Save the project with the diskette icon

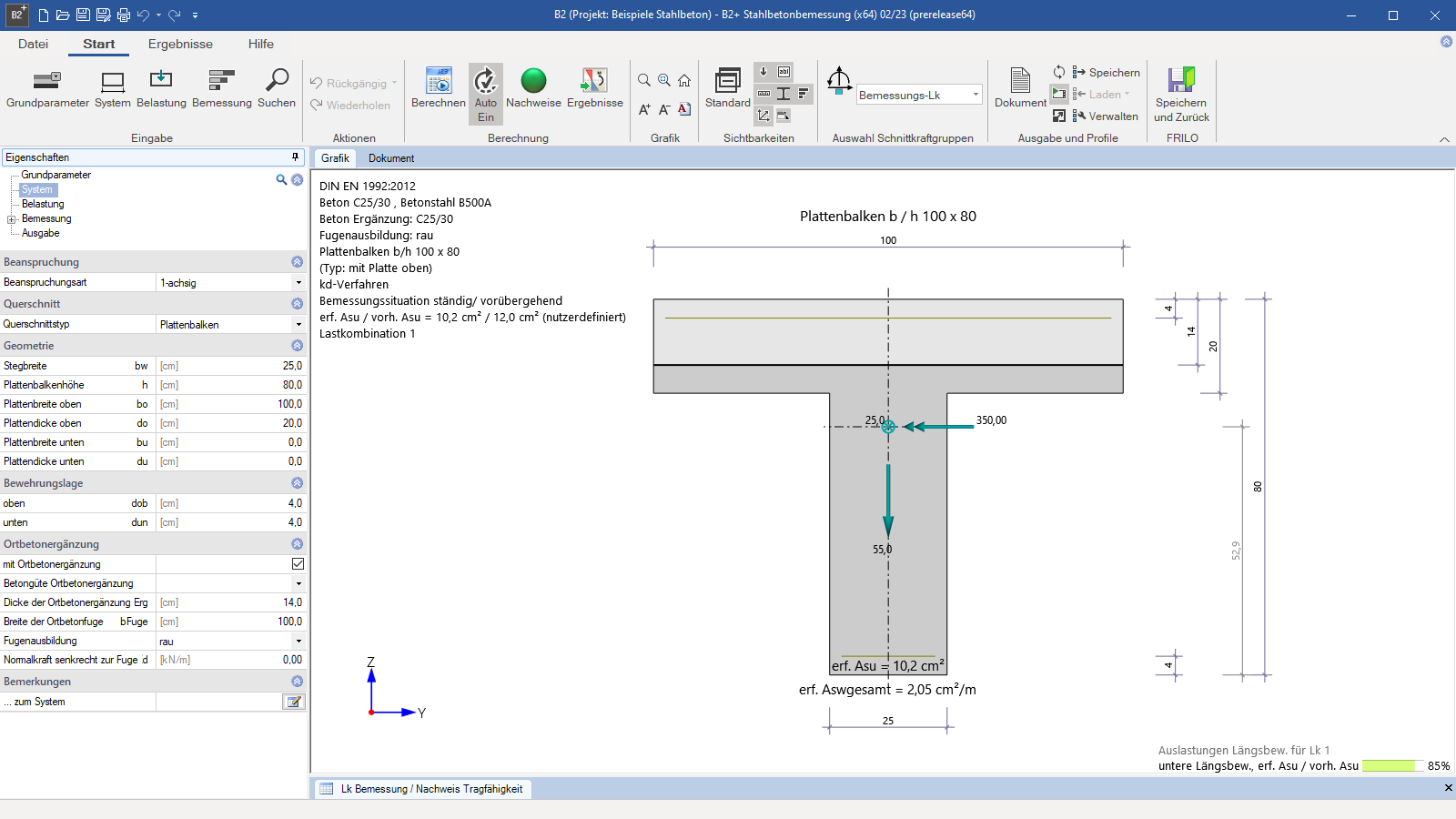pos(83,15)
